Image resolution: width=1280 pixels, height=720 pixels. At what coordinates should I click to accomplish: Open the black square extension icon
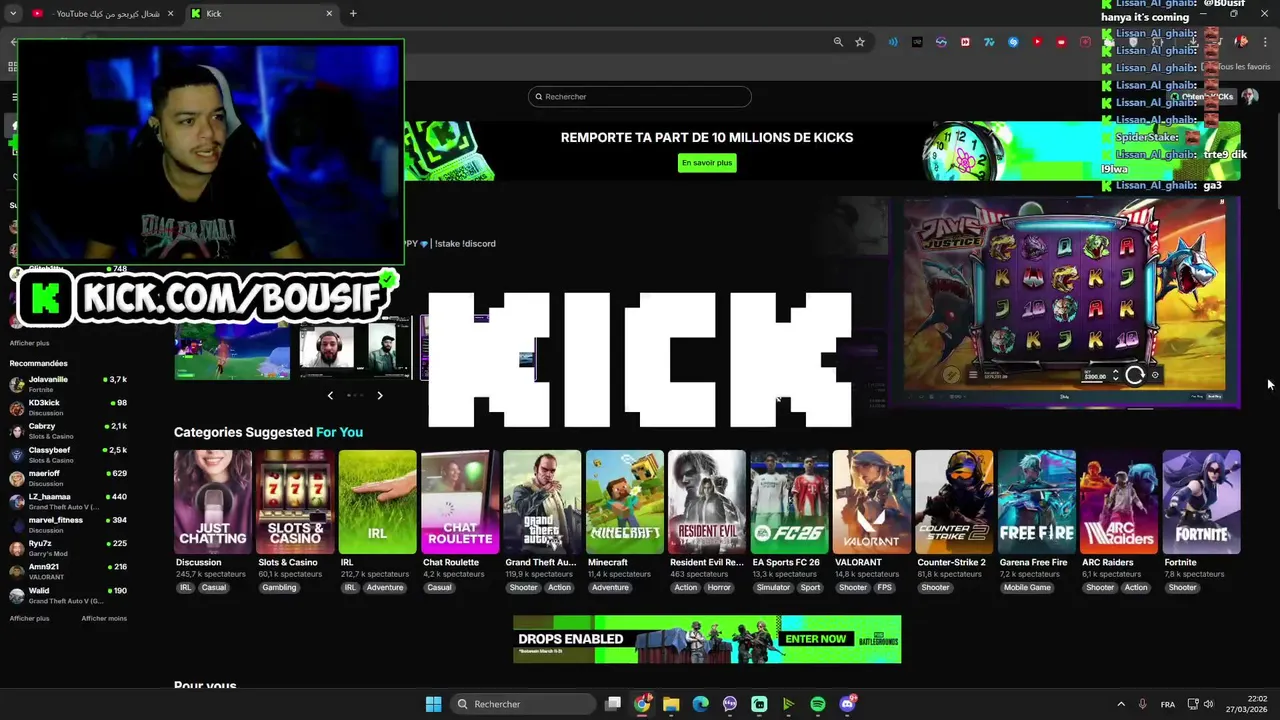coord(917,42)
